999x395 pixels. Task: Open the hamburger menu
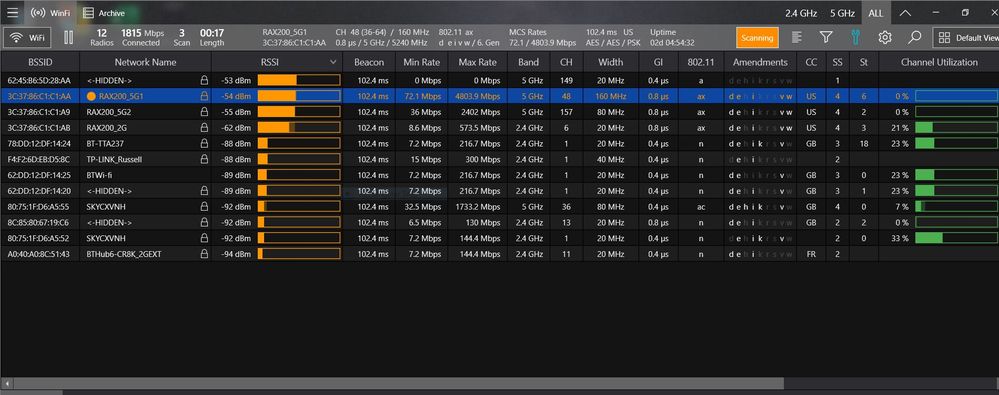12,13
